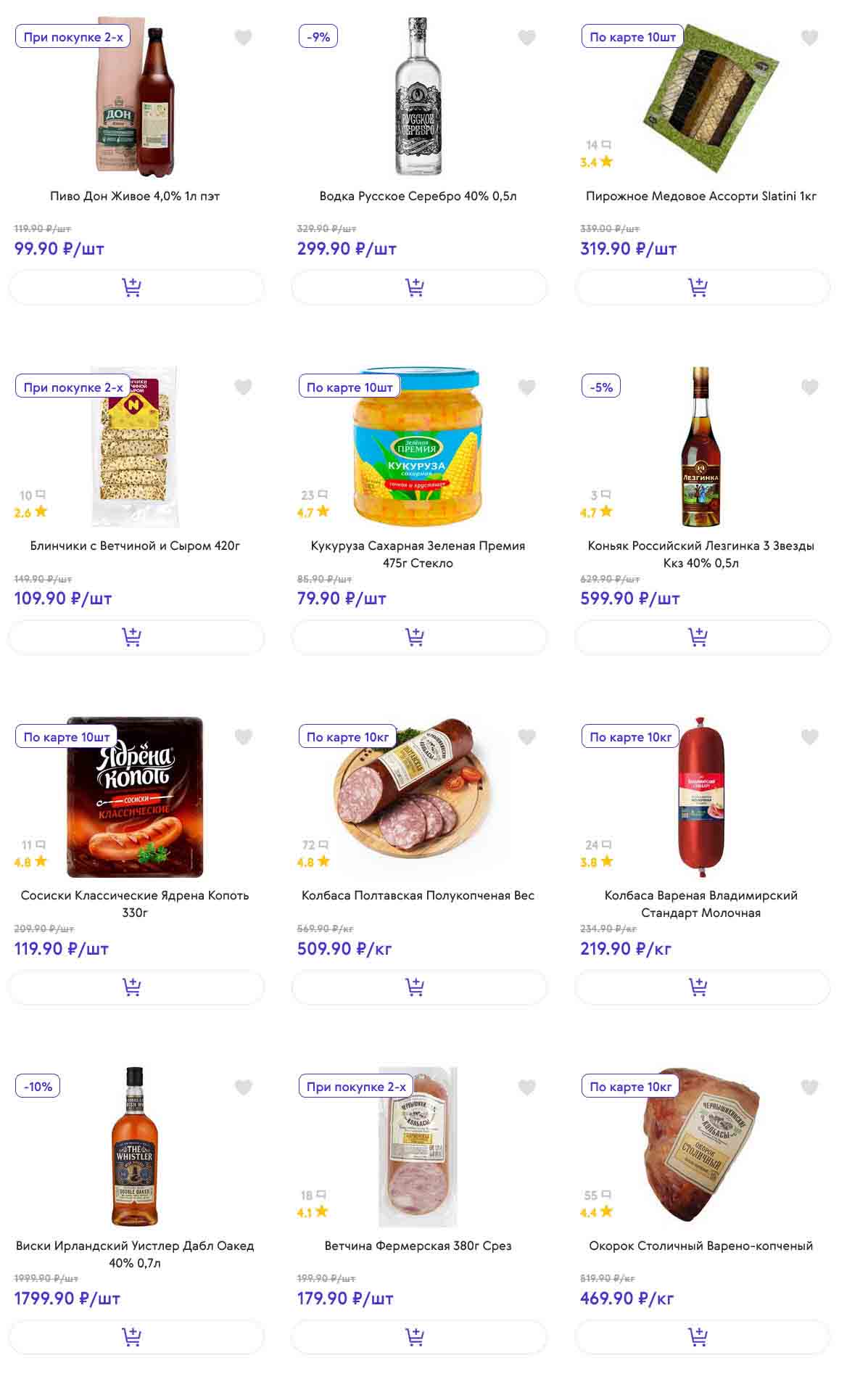Toggle heart on Блинчики с Ветчиной

(243, 387)
